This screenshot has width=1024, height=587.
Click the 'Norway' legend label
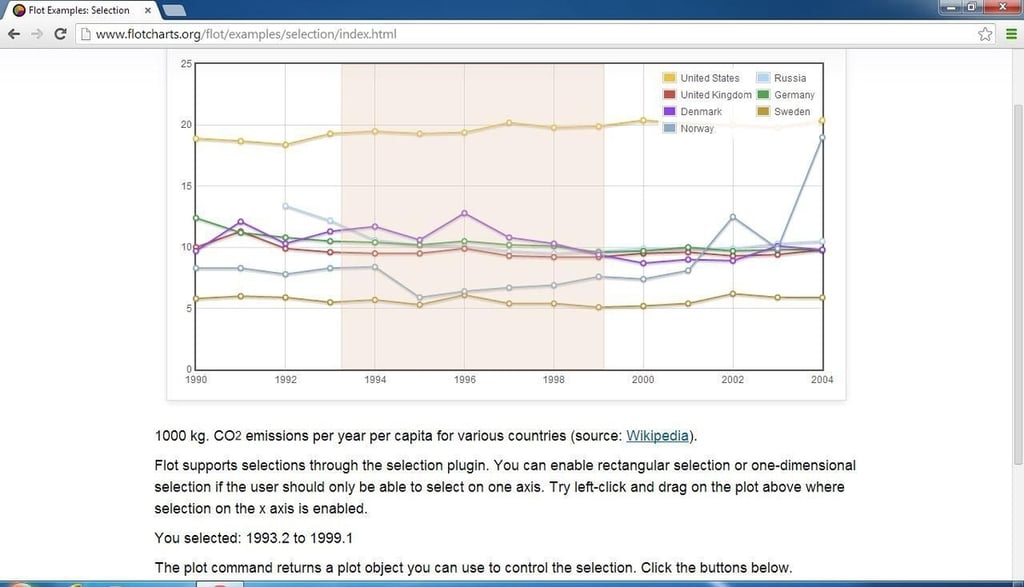697,129
